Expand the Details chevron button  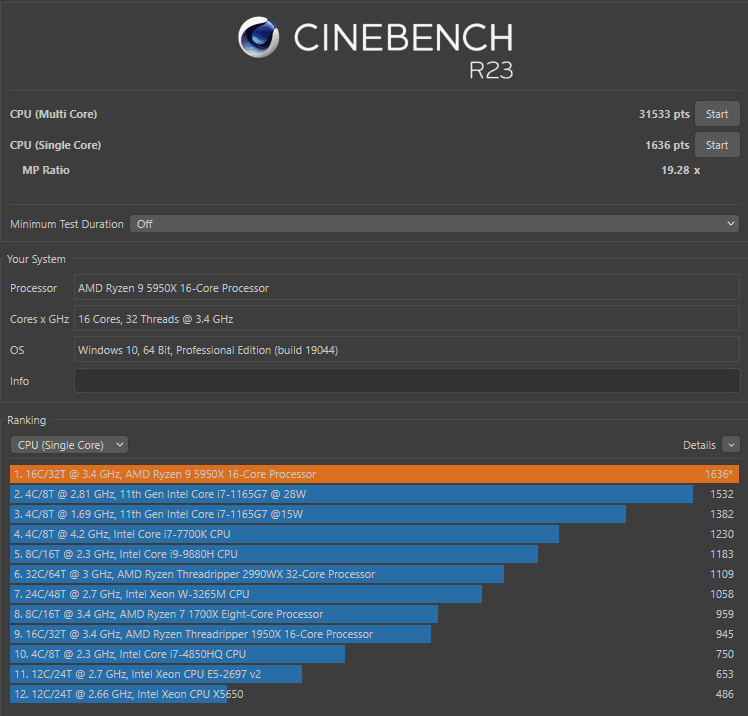[730, 445]
